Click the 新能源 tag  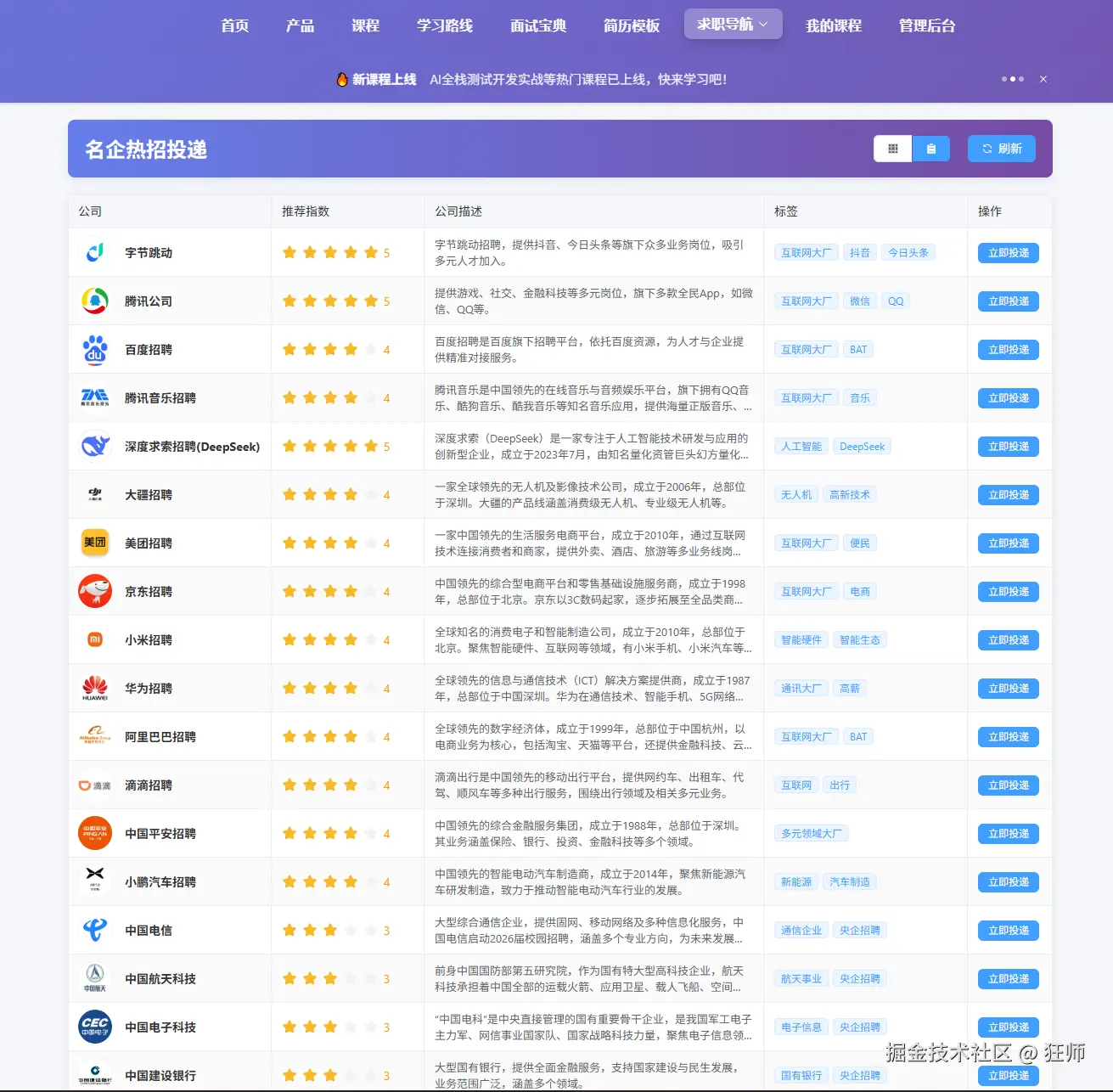click(796, 882)
